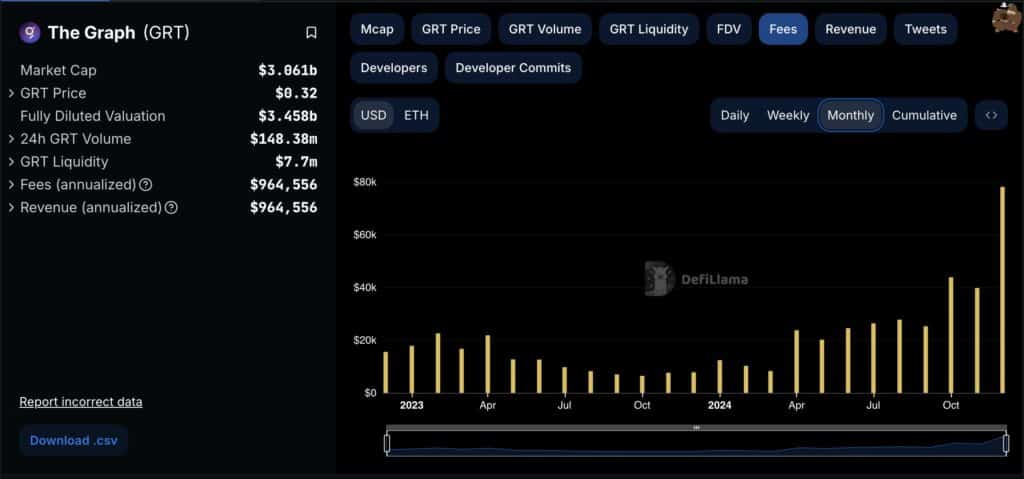Switch chart denomination to USD
The image size is (1024, 479).
pyautogui.click(x=374, y=116)
